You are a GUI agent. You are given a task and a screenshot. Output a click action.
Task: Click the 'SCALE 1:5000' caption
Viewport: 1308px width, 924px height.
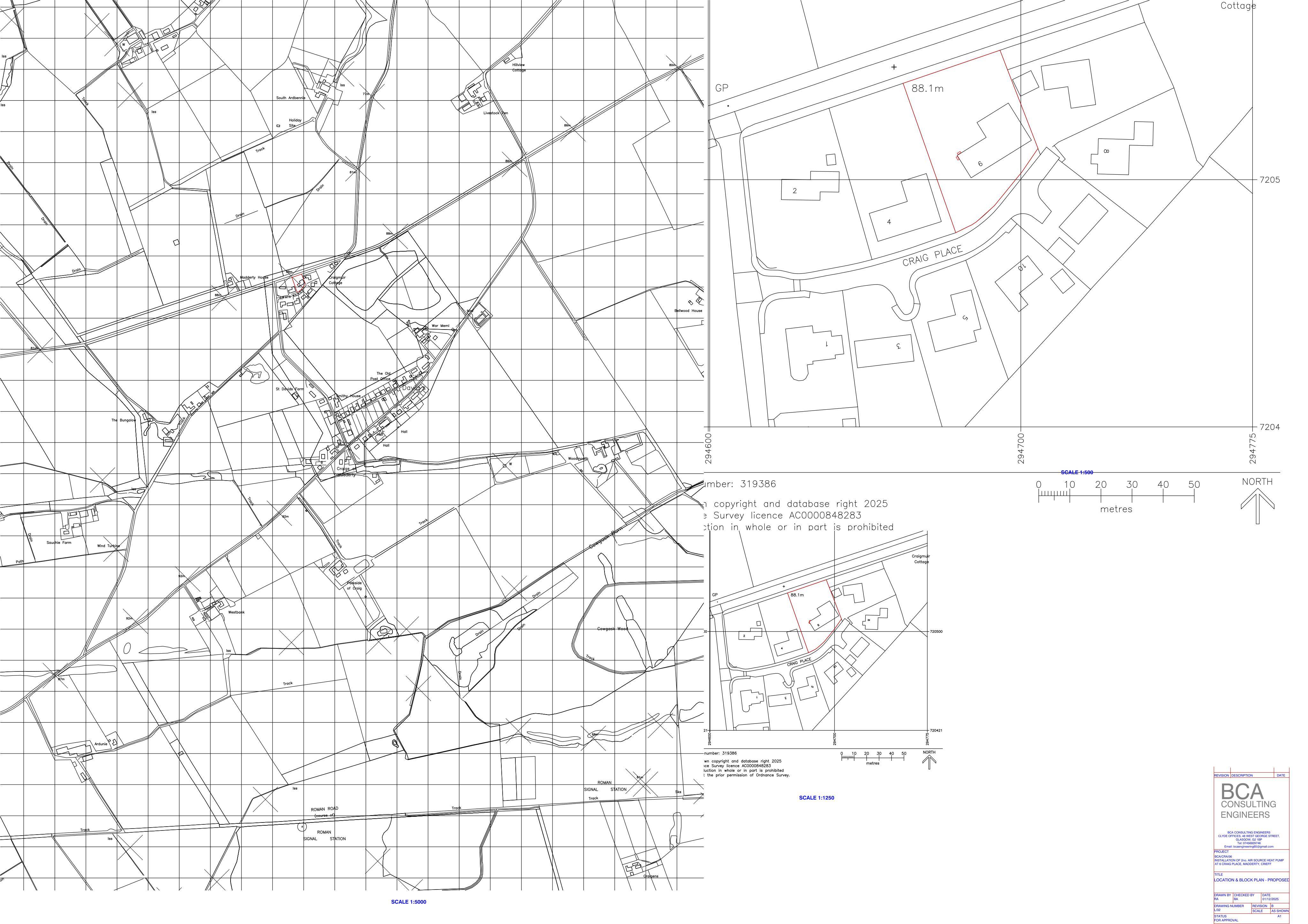pyautogui.click(x=408, y=902)
